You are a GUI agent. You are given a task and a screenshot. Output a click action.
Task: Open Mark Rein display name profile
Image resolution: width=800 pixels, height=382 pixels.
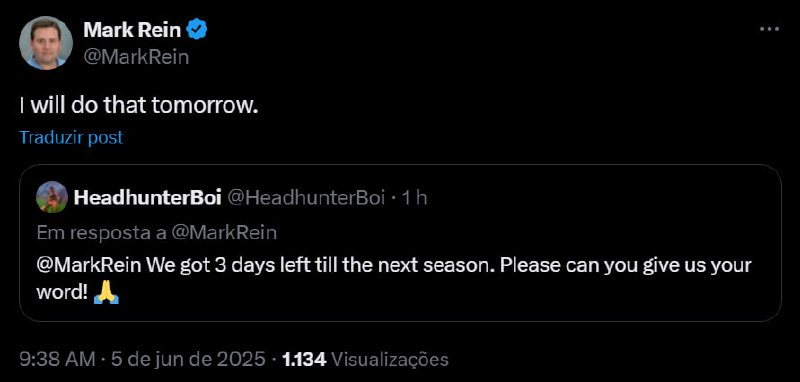pos(132,31)
